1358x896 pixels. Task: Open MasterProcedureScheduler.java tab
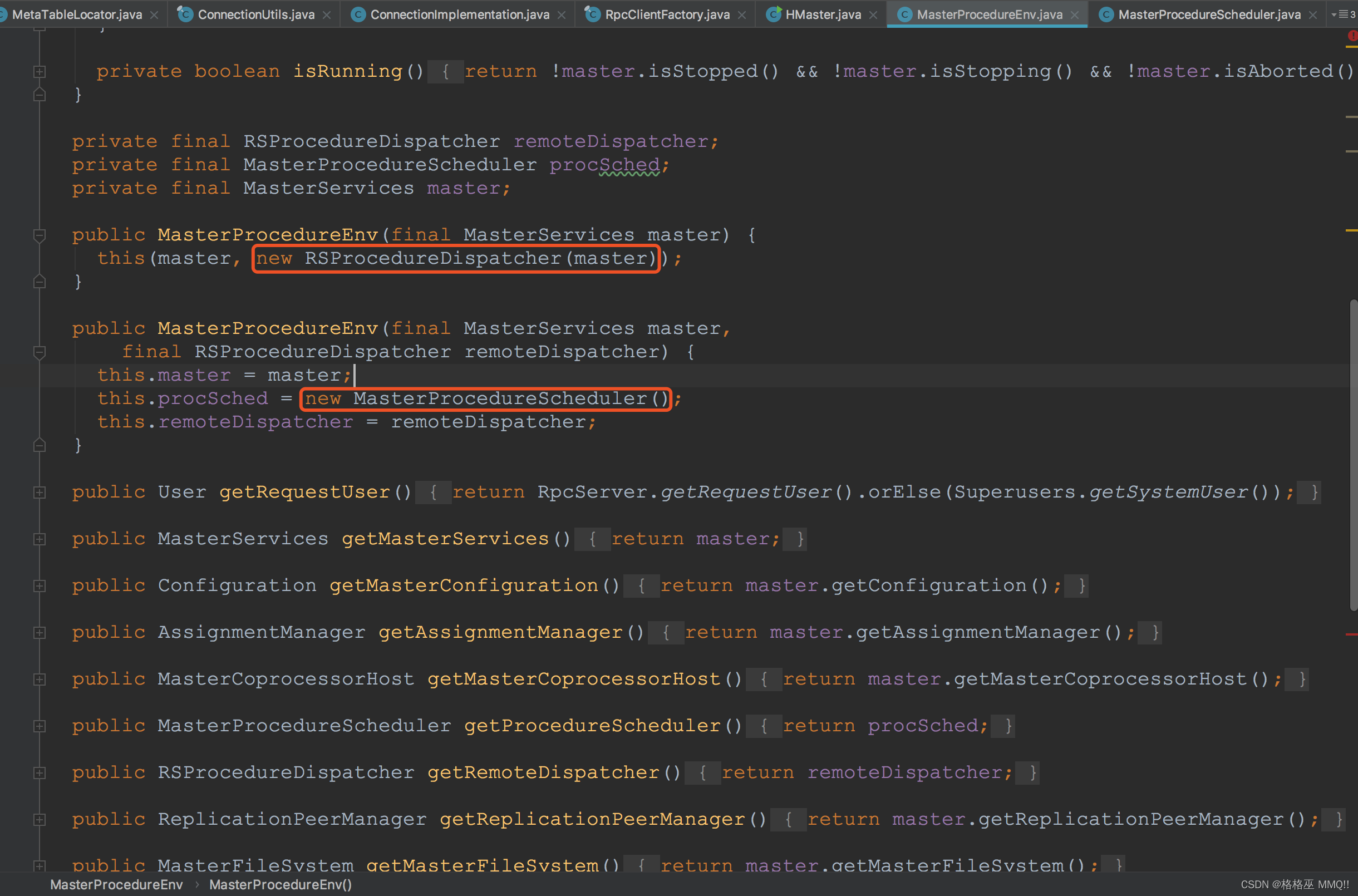click(1208, 14)
